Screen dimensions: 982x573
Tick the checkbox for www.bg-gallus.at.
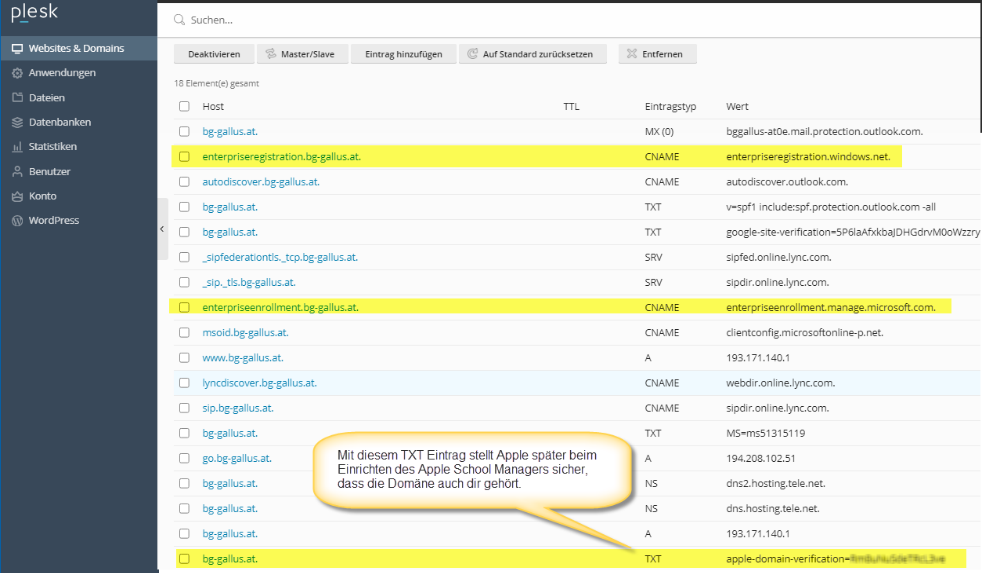(x=184, y=358)
